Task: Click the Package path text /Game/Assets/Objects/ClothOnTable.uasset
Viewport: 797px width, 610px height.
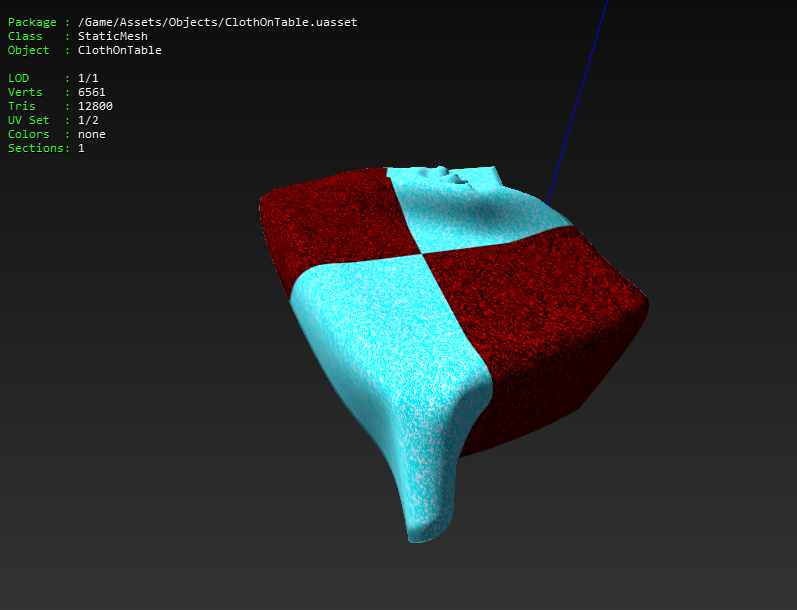Action: tap(218, 22)
